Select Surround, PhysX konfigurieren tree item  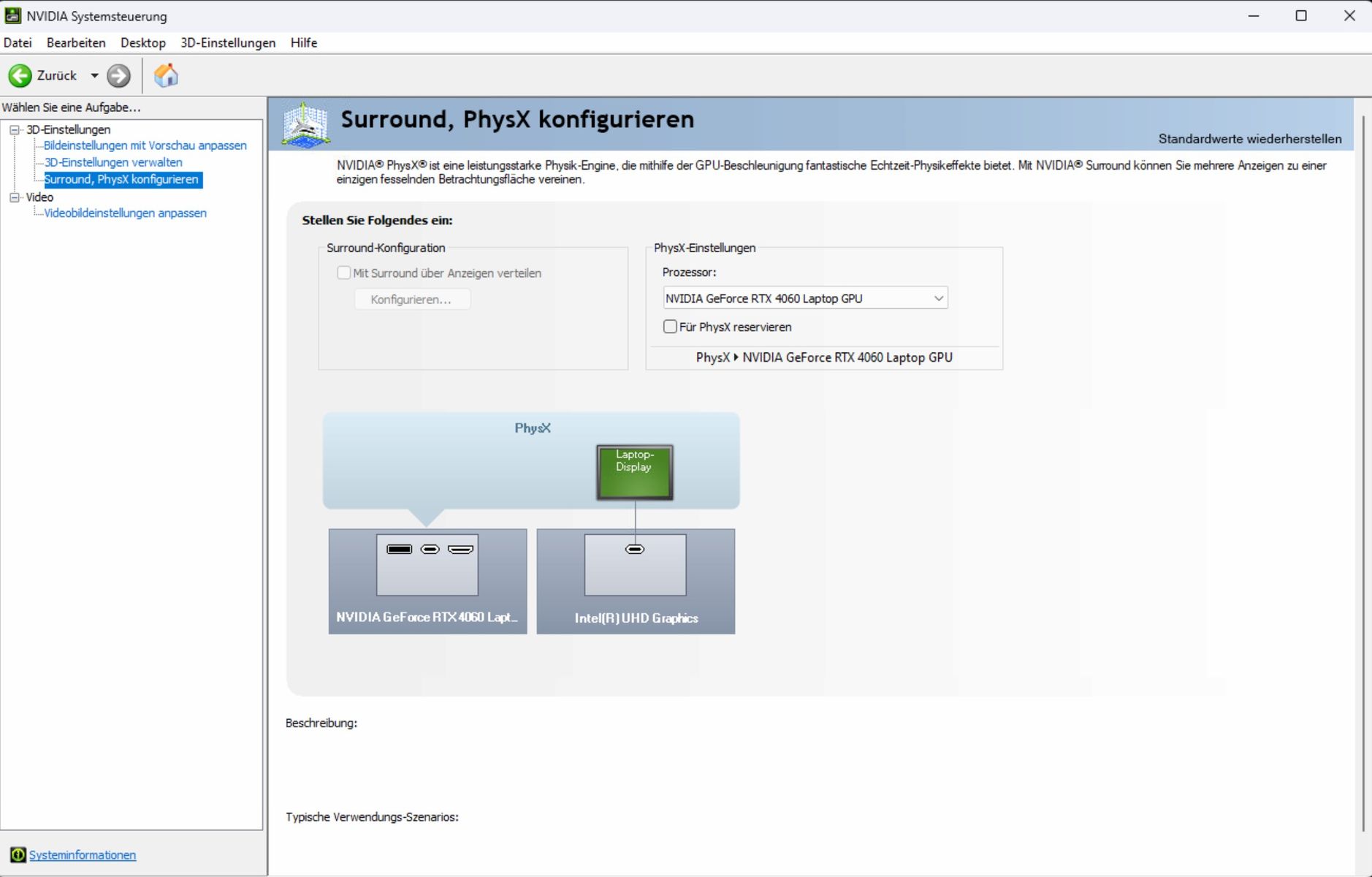tap(121, 179)
